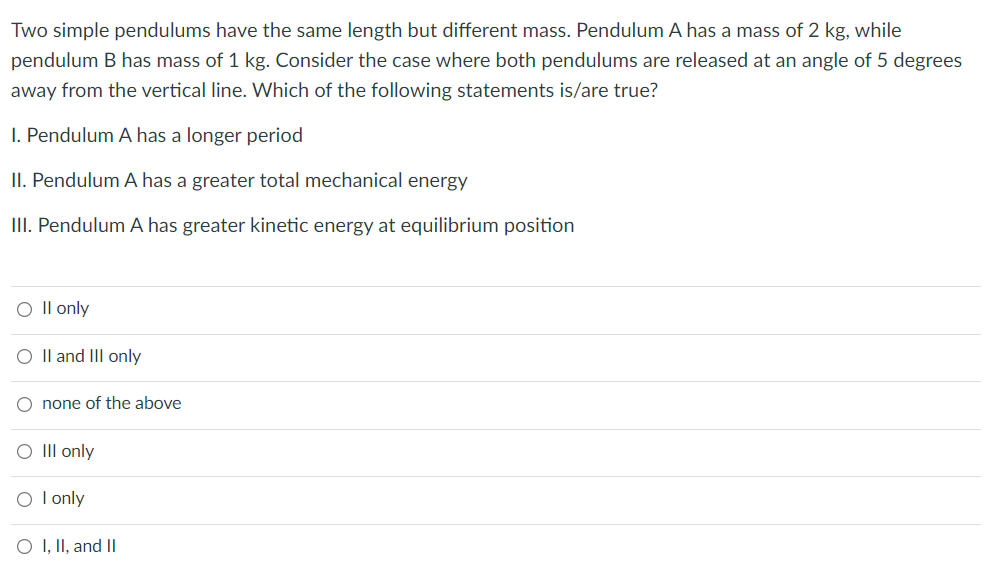Click the 'none of the above' label text
Image resolution: width=989 pixels, height=588 pixels.
[x=111, y=404]
